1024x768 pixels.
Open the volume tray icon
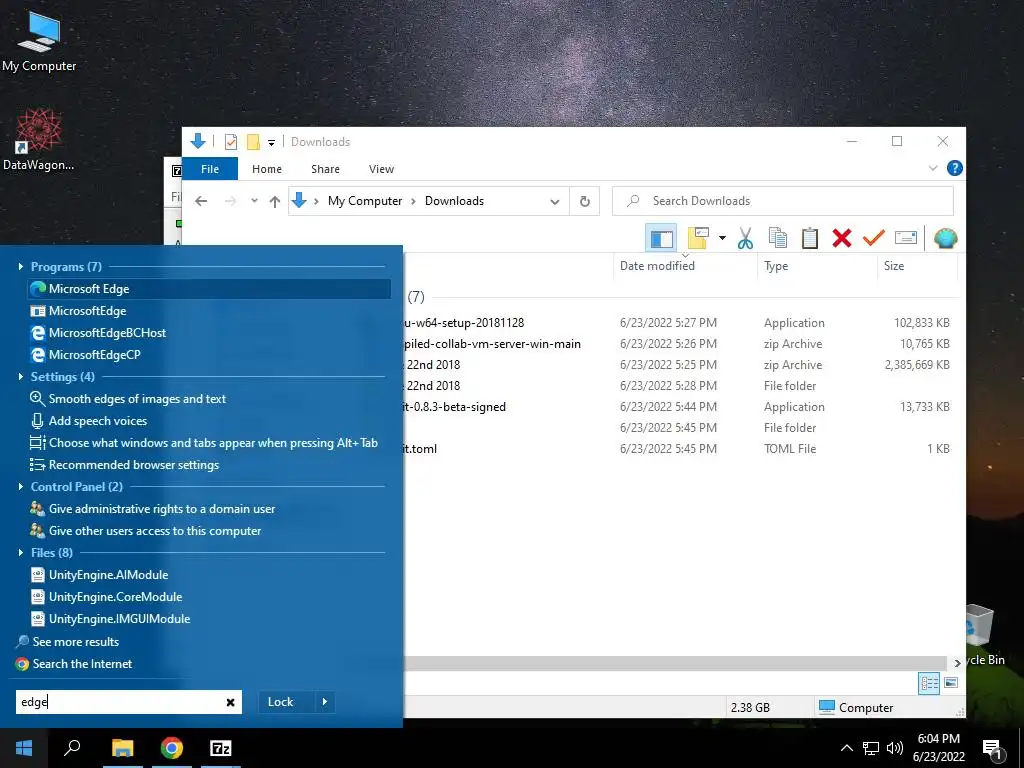[x=894, y=748]
